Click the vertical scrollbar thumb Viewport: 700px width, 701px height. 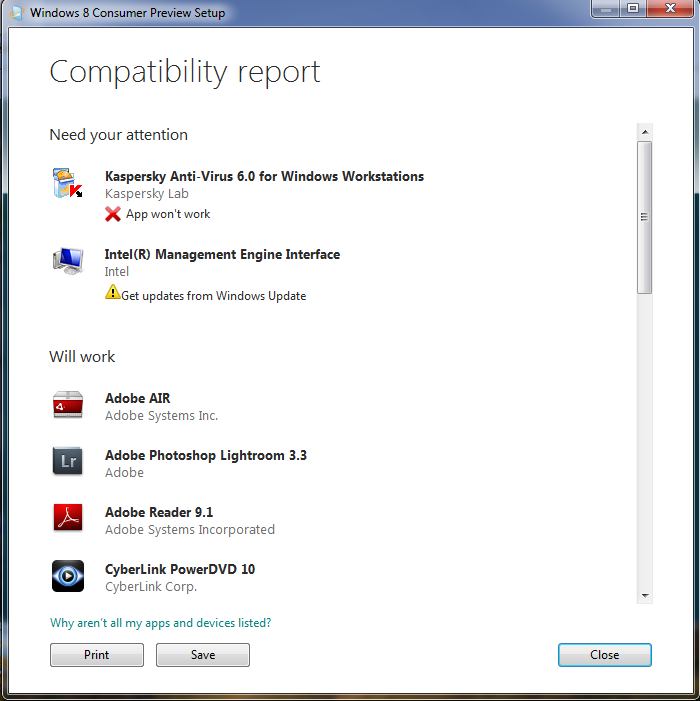tap(645, 217)
